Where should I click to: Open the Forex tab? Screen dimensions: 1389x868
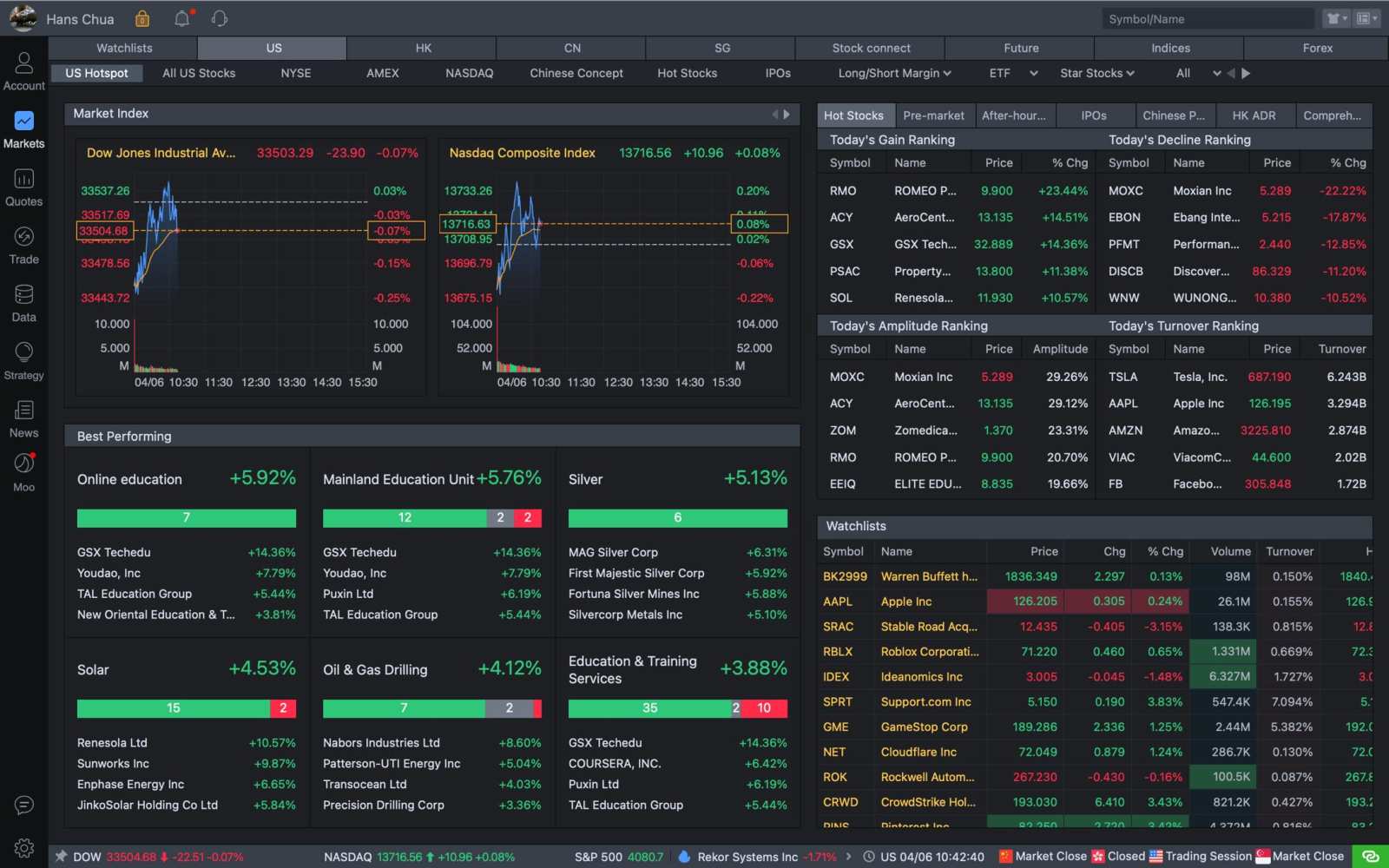click(1317, 48)
